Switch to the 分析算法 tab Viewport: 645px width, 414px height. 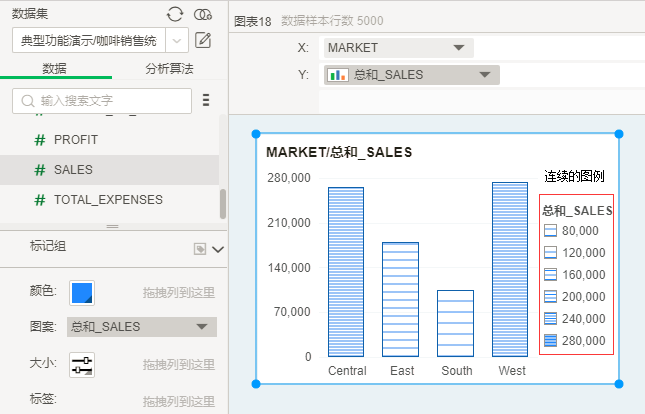169,68
